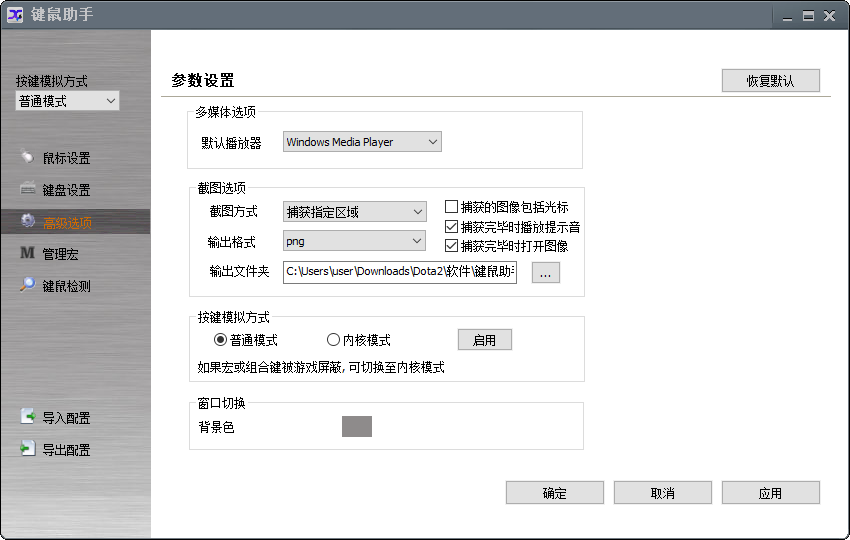Click the keyboard icon beside 键盘设置
The height and width of the screenshot is (540, 850).
(28, 188)
